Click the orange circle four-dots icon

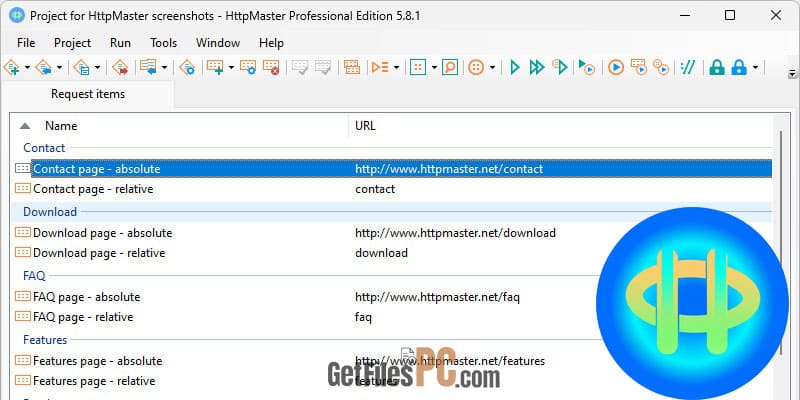pos(476,67)
